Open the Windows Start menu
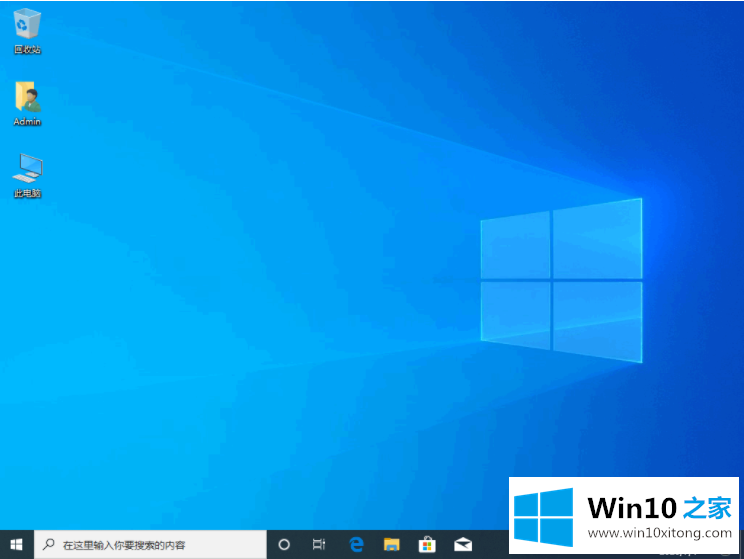The height and width of the screenshot is (559, 744). 17,544
